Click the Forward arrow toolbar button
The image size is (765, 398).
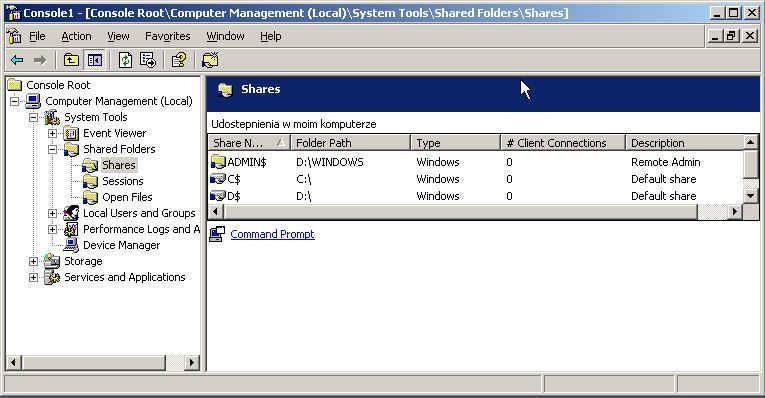(40, 60)
